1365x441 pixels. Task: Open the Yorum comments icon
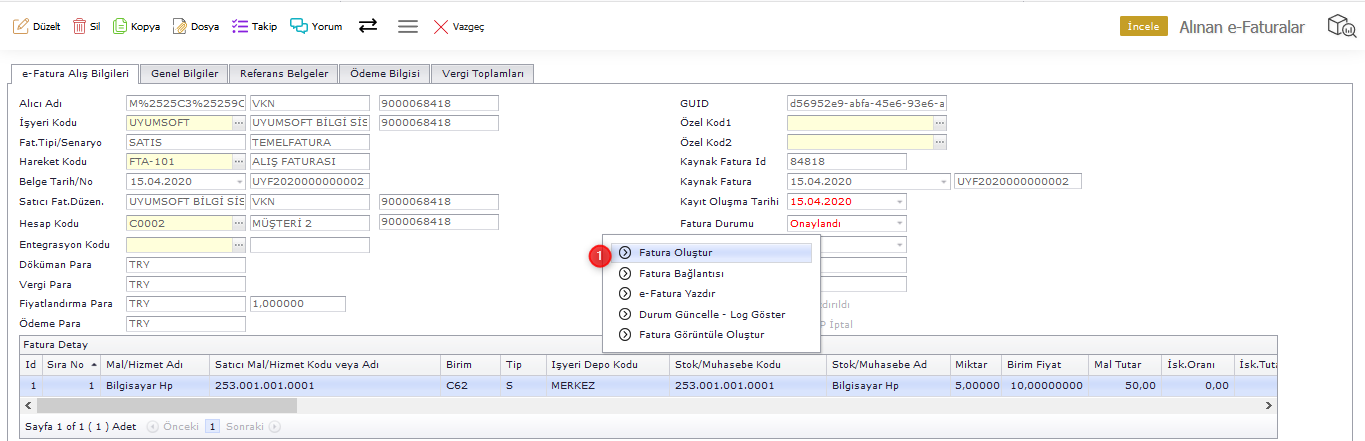coord(299,27)
